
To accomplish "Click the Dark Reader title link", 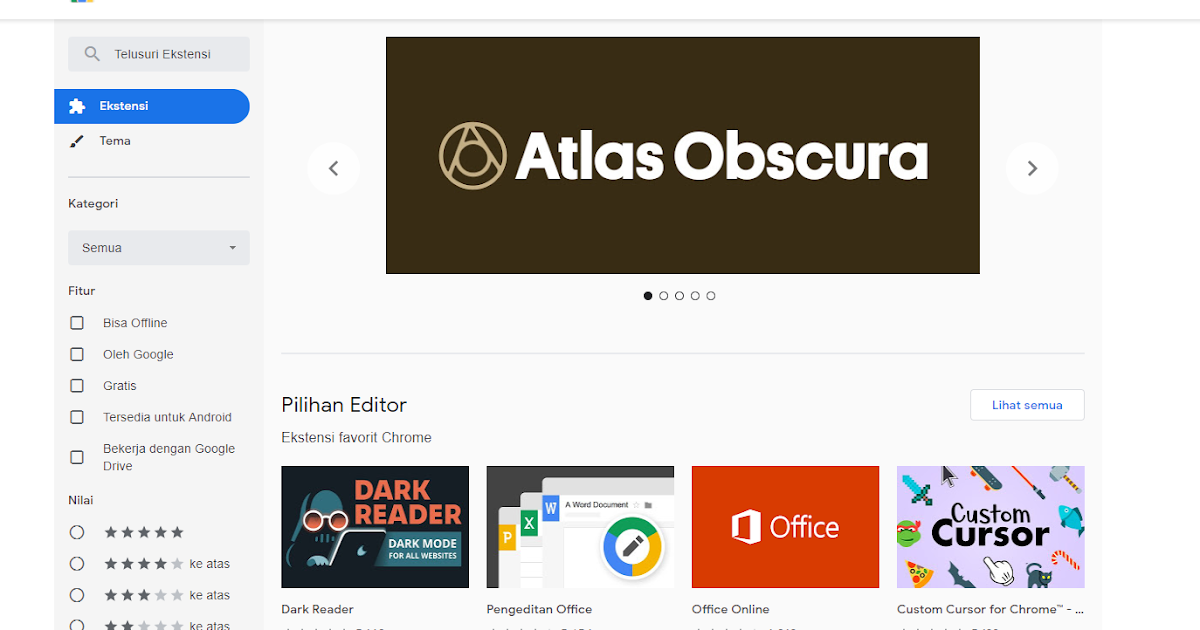I will pyautogui.click(x=317, y=609).
